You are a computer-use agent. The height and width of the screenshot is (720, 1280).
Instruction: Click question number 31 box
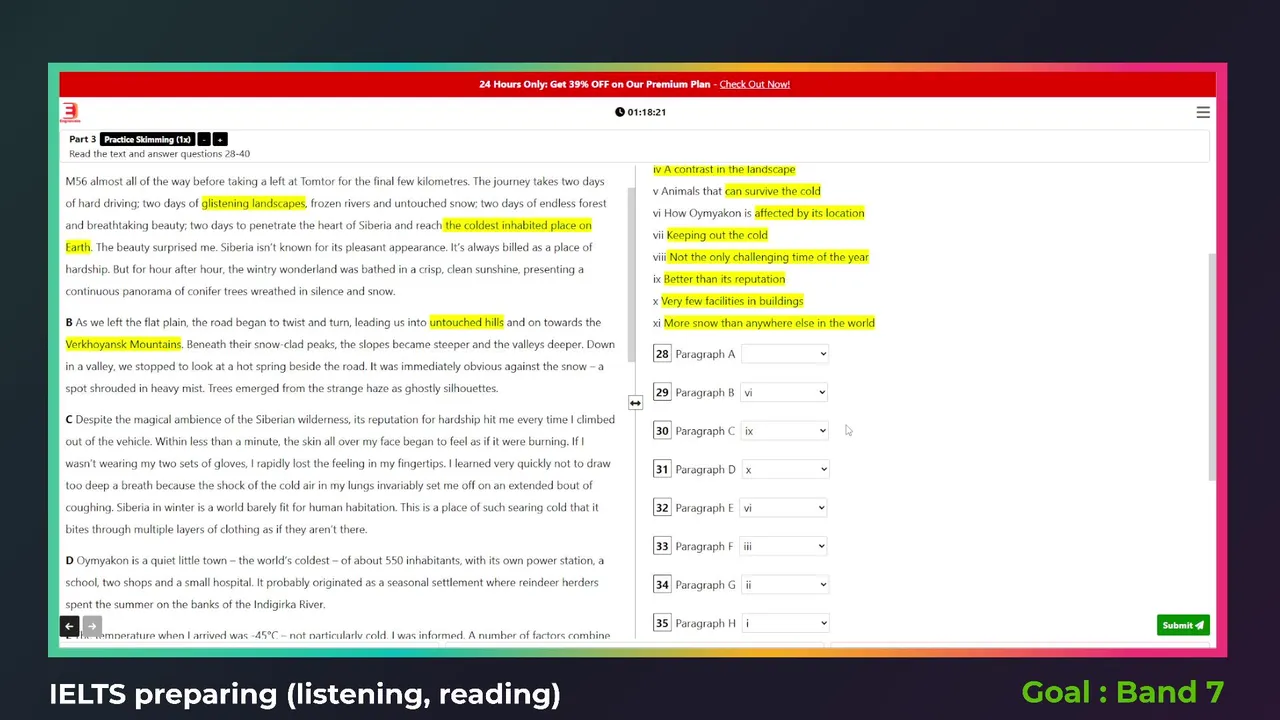pyautogui.click(x=662, y=469)
